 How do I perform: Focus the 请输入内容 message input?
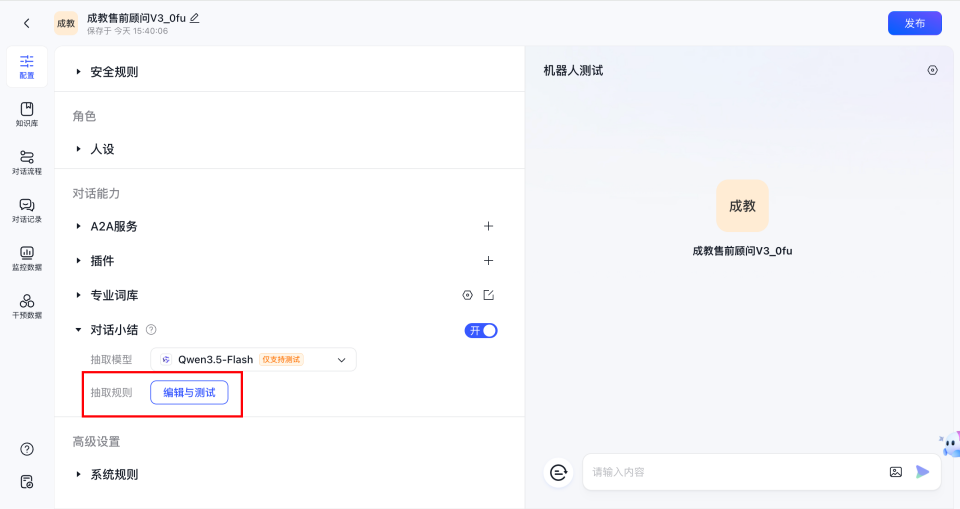point(735,472)
